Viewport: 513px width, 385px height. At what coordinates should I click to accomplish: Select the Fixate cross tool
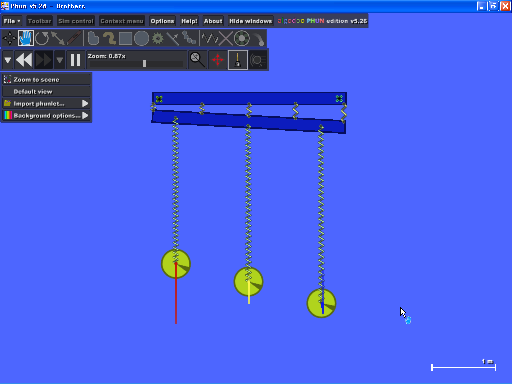pos(226,39)
